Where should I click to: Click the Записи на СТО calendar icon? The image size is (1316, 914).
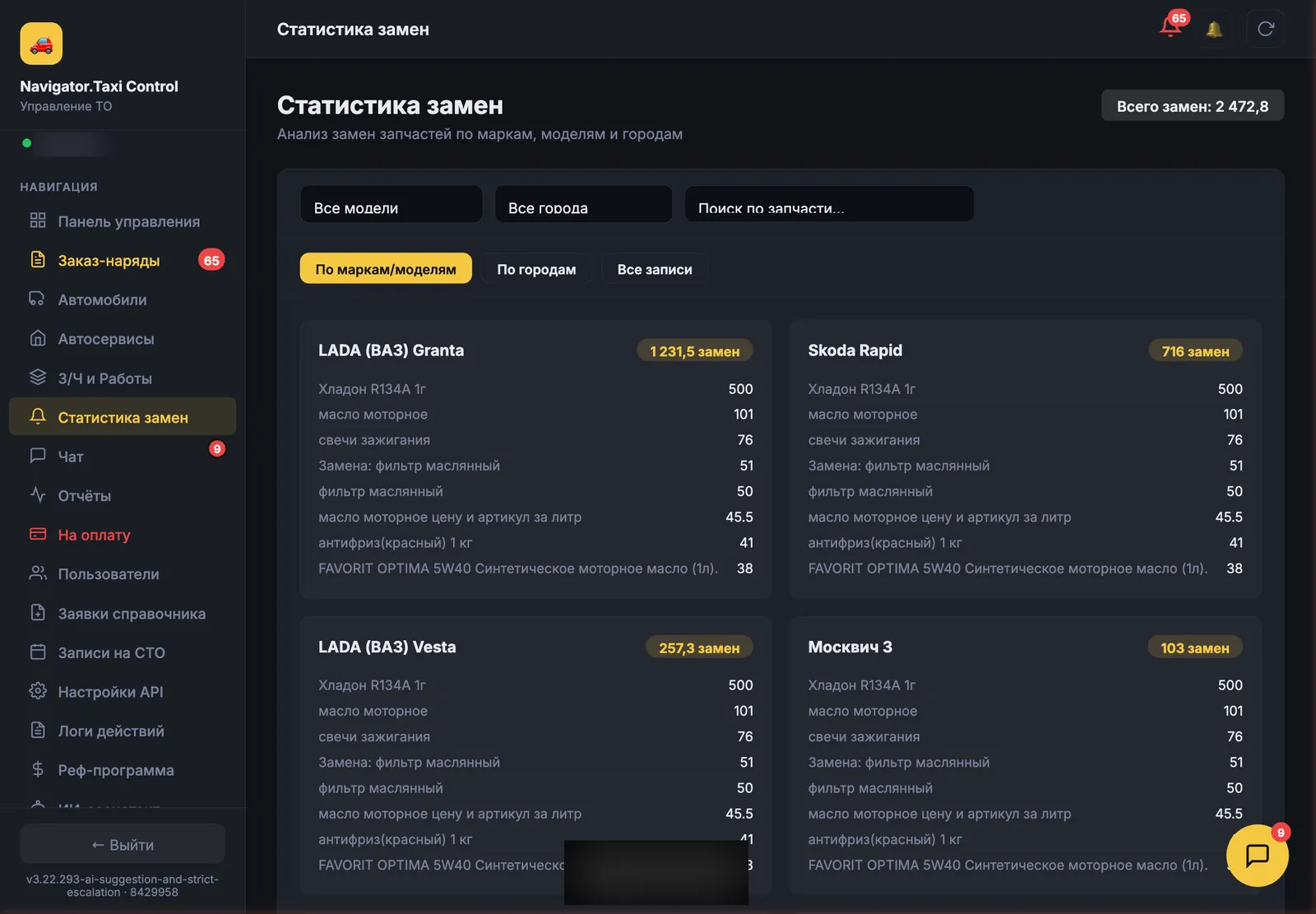click(x=38, y=652)
